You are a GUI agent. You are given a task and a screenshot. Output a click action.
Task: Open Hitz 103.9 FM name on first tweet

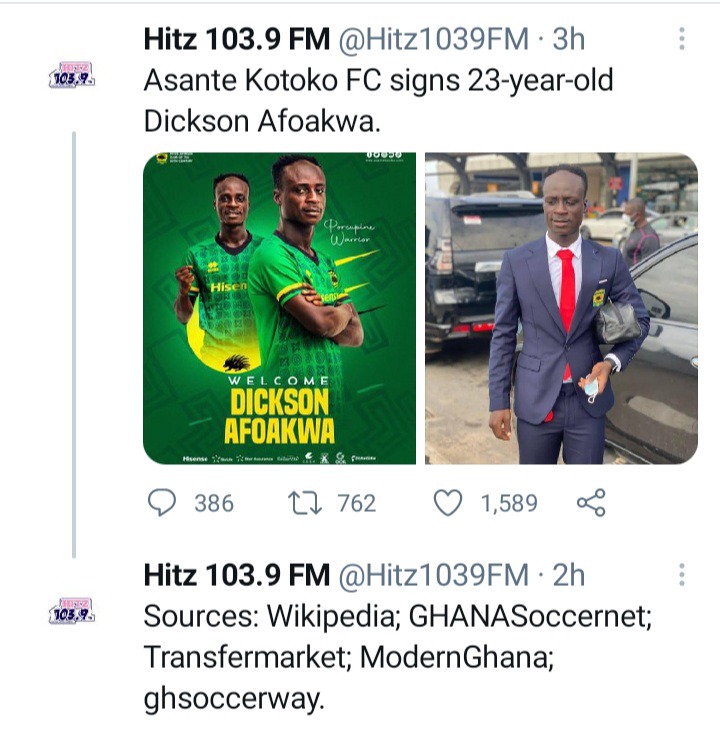coord(237,39)
